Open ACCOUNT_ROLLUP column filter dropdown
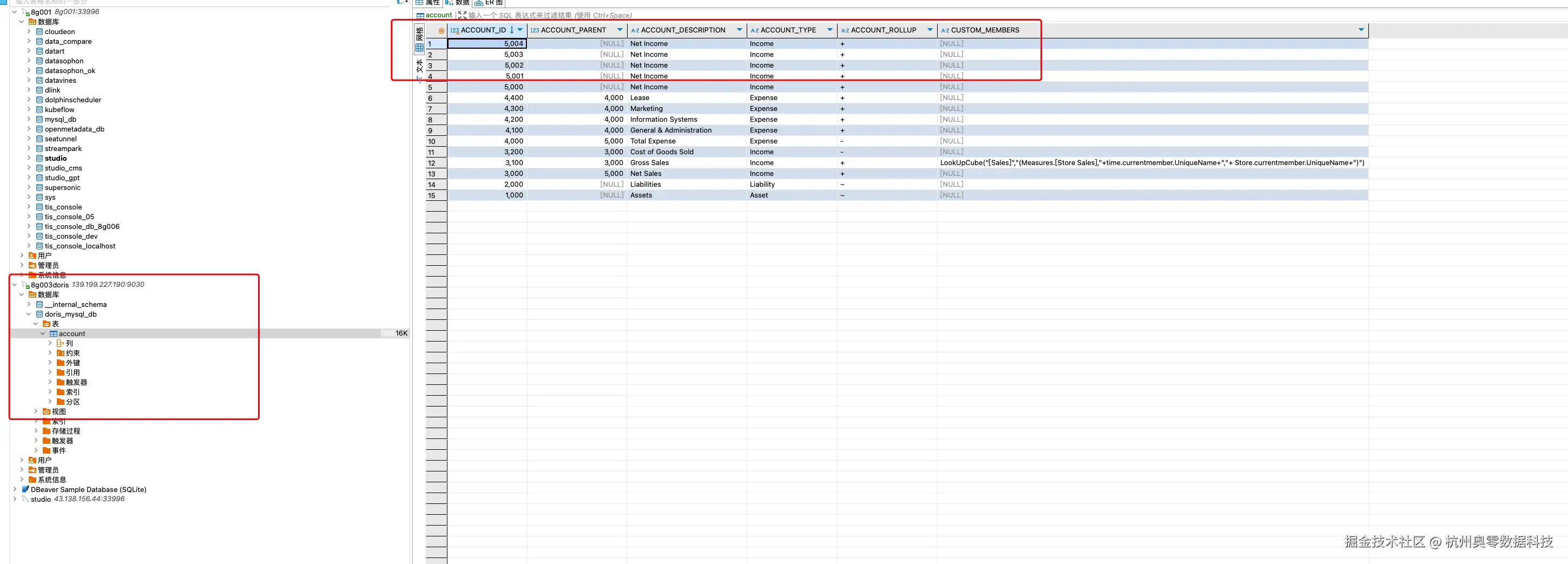Image resolution: width=1568 pixels, height=564 pixels. pyautogui.click(x=930, y=30)
